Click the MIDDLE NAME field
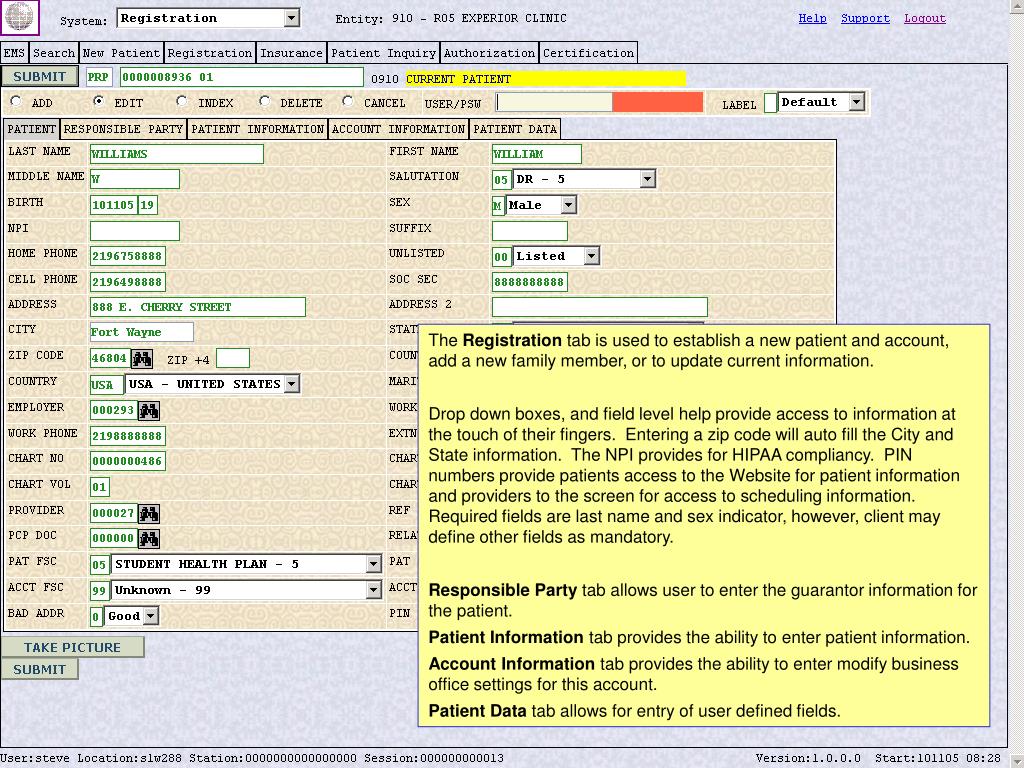Screen dimensions: 1024x768 coord(135,179)
